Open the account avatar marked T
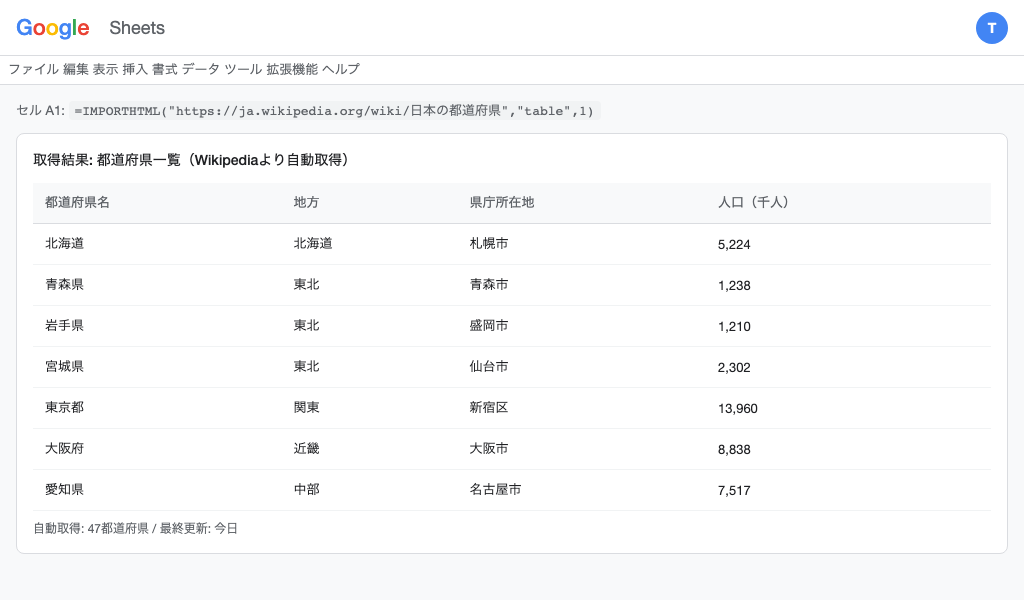The width and height of the screenshot is (1024, 600). [x=992, y=28]
